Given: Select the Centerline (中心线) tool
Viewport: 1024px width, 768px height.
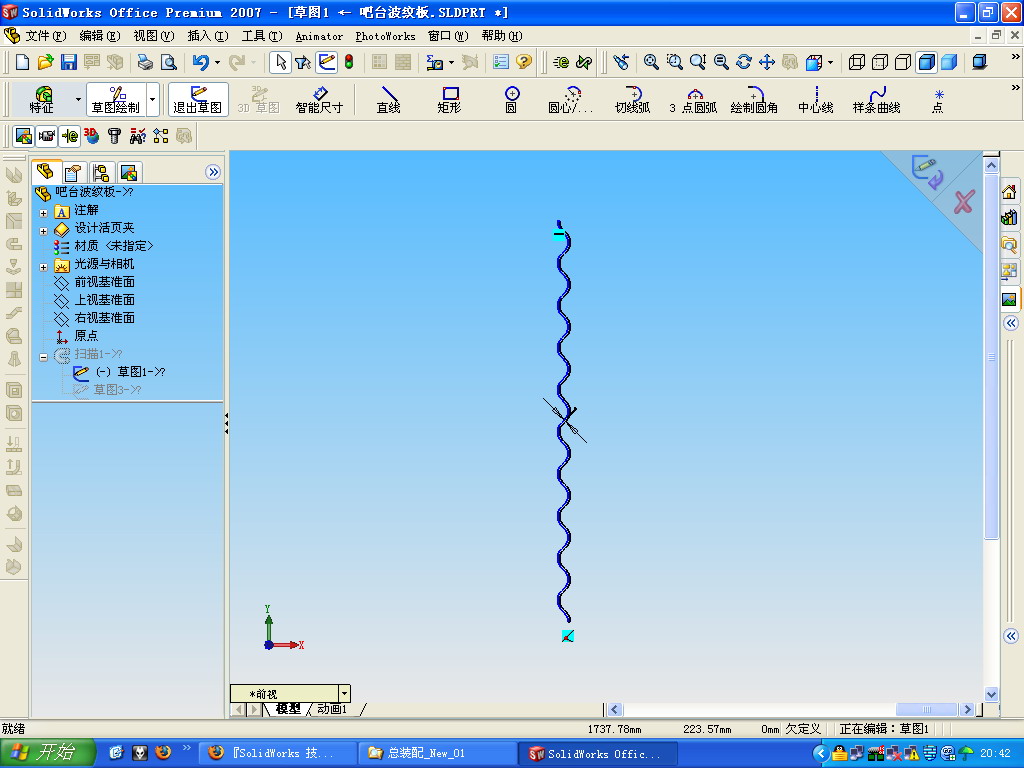Looking at the screenshot, I should 816,100.
